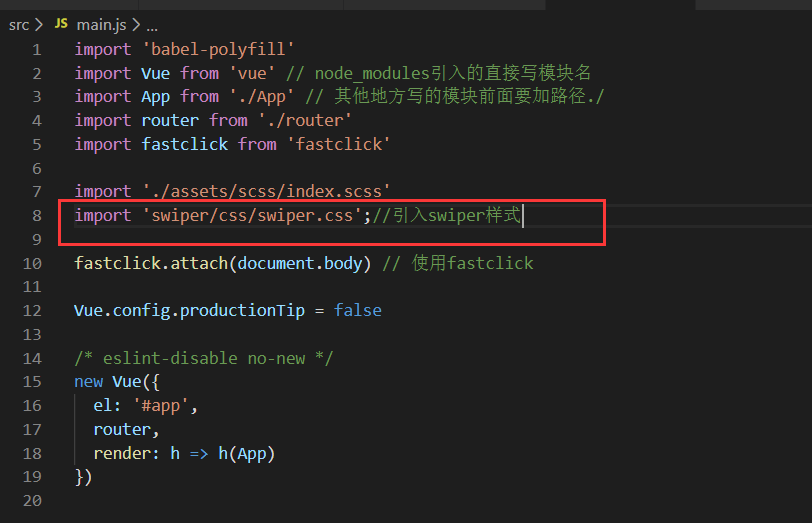Click line number 1 in the gutter
This screenshot has height=523, width=812.
pyautogui.click(x=37, y=50)
